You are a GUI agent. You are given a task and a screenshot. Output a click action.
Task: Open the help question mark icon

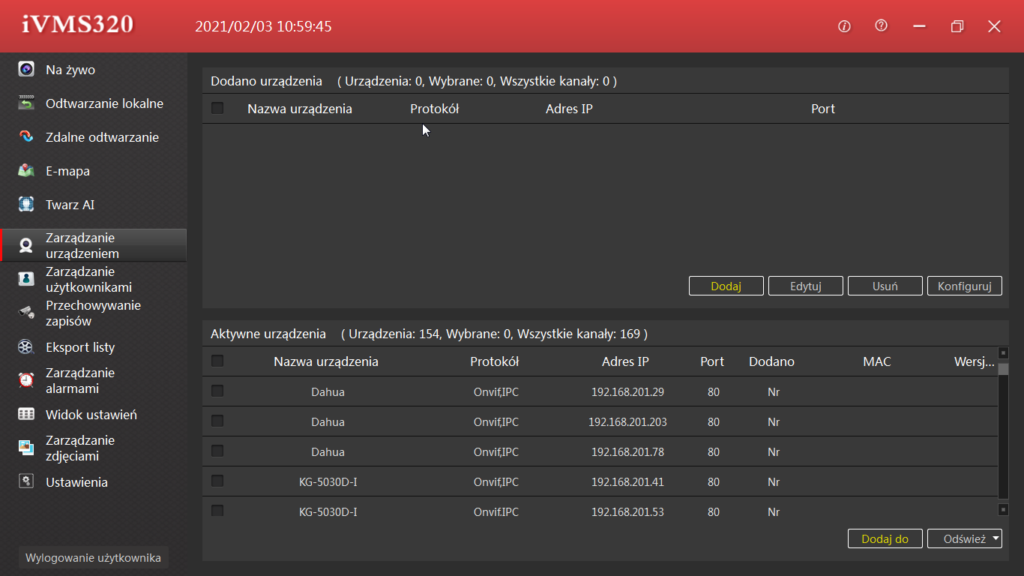[x=881, y=26]
